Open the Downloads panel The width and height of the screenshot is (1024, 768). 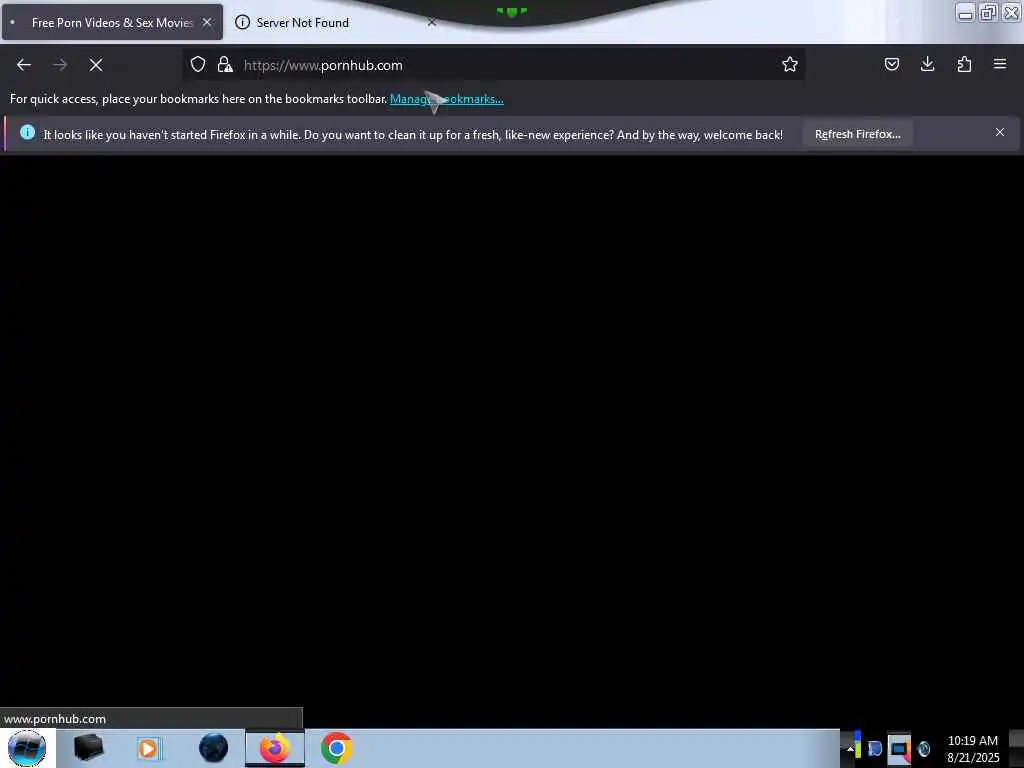point(927,64)
